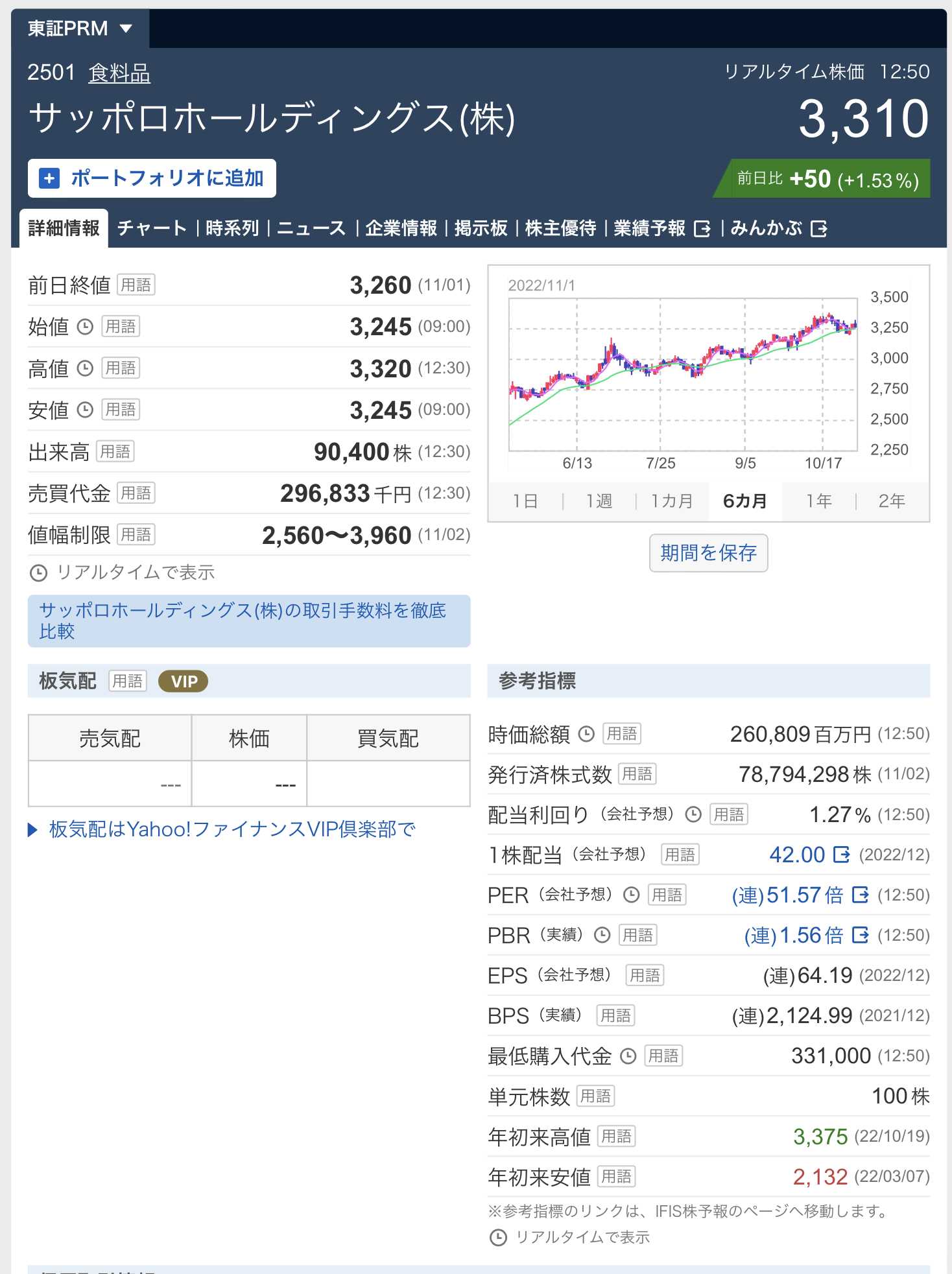
Task: Open 用語 glossary for 年初来安値
Action: 616,1176
